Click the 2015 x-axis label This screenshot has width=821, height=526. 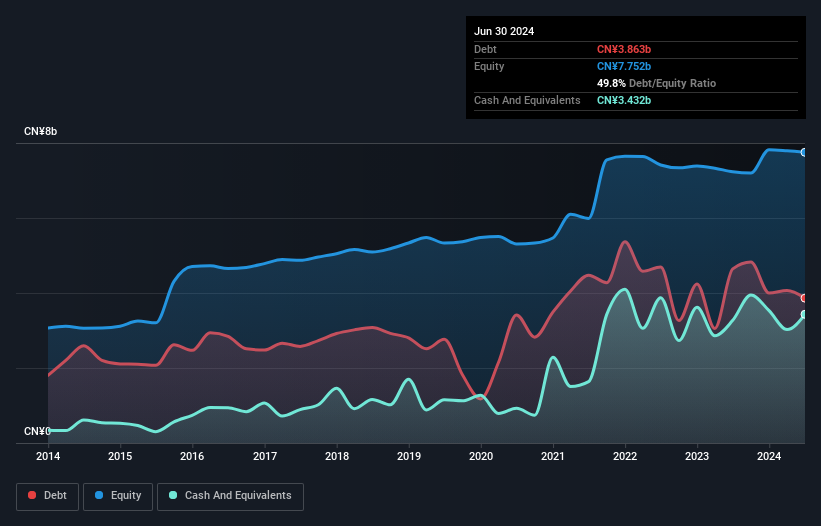pyautogui.click(x=120, y=456)
